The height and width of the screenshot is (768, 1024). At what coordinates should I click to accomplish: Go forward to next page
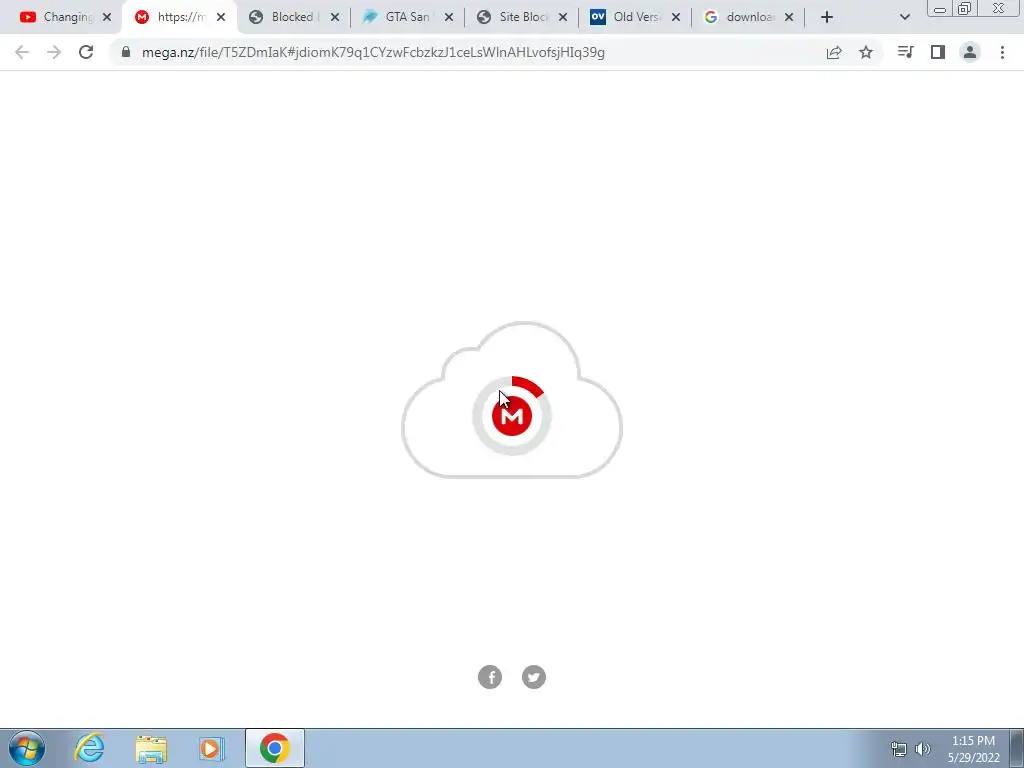54,52
